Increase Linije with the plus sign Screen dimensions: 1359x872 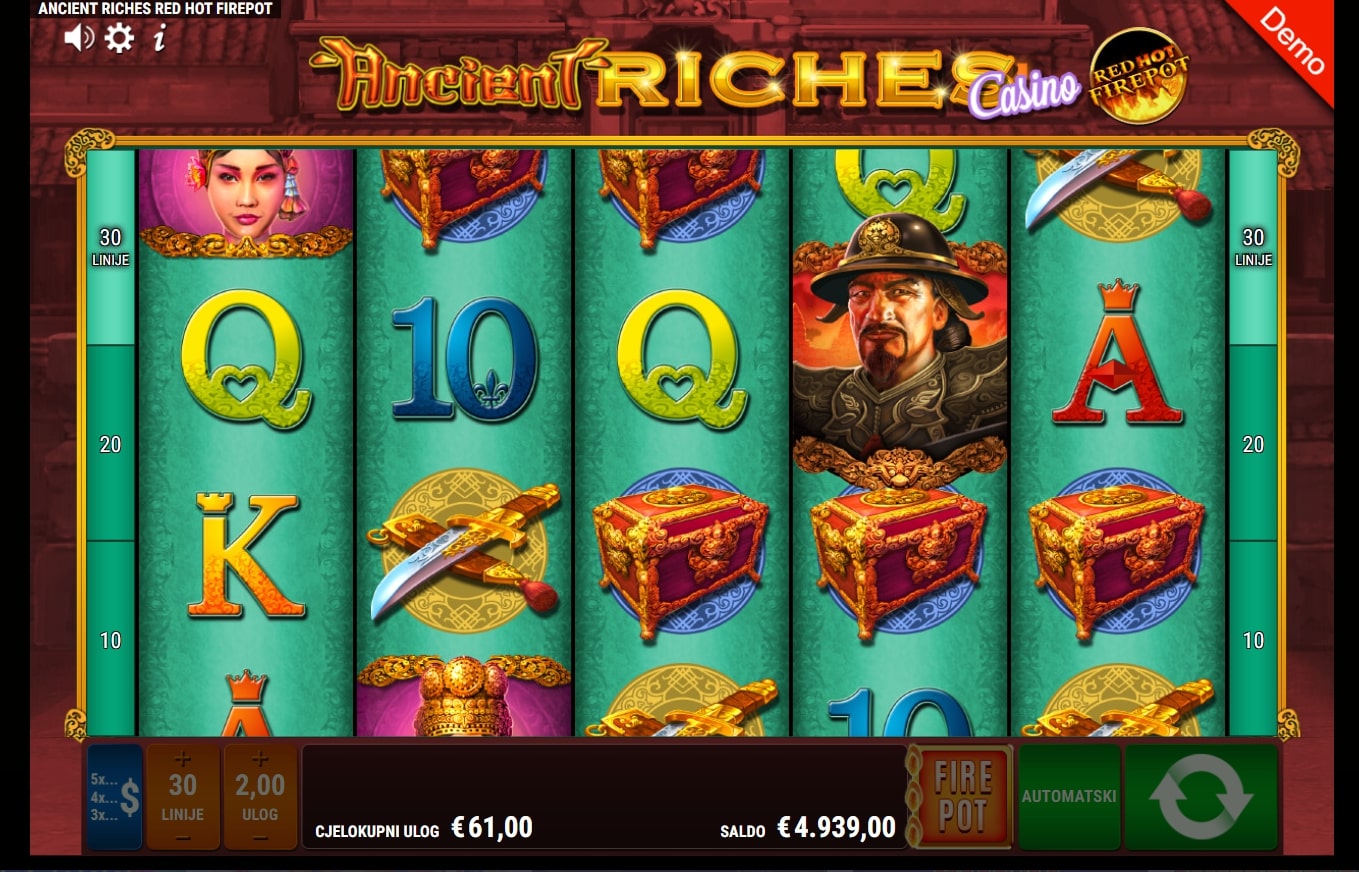[x=182, y=759]
